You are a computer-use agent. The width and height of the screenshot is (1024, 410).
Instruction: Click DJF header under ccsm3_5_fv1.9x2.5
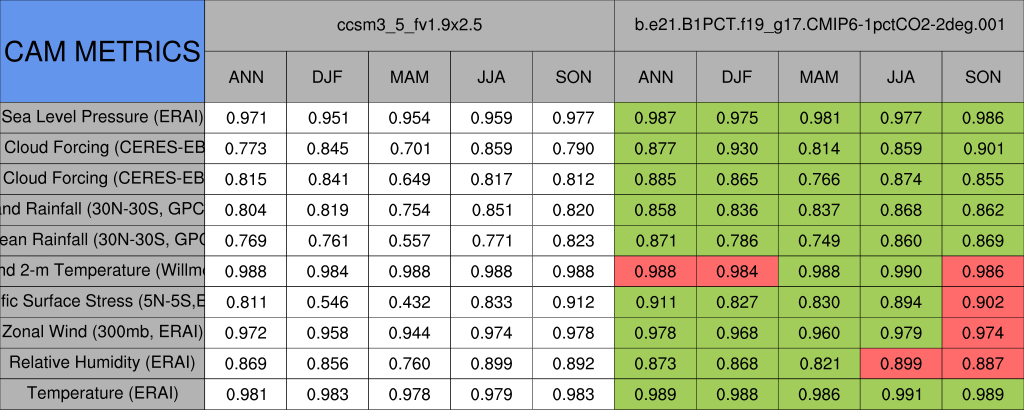327,77
